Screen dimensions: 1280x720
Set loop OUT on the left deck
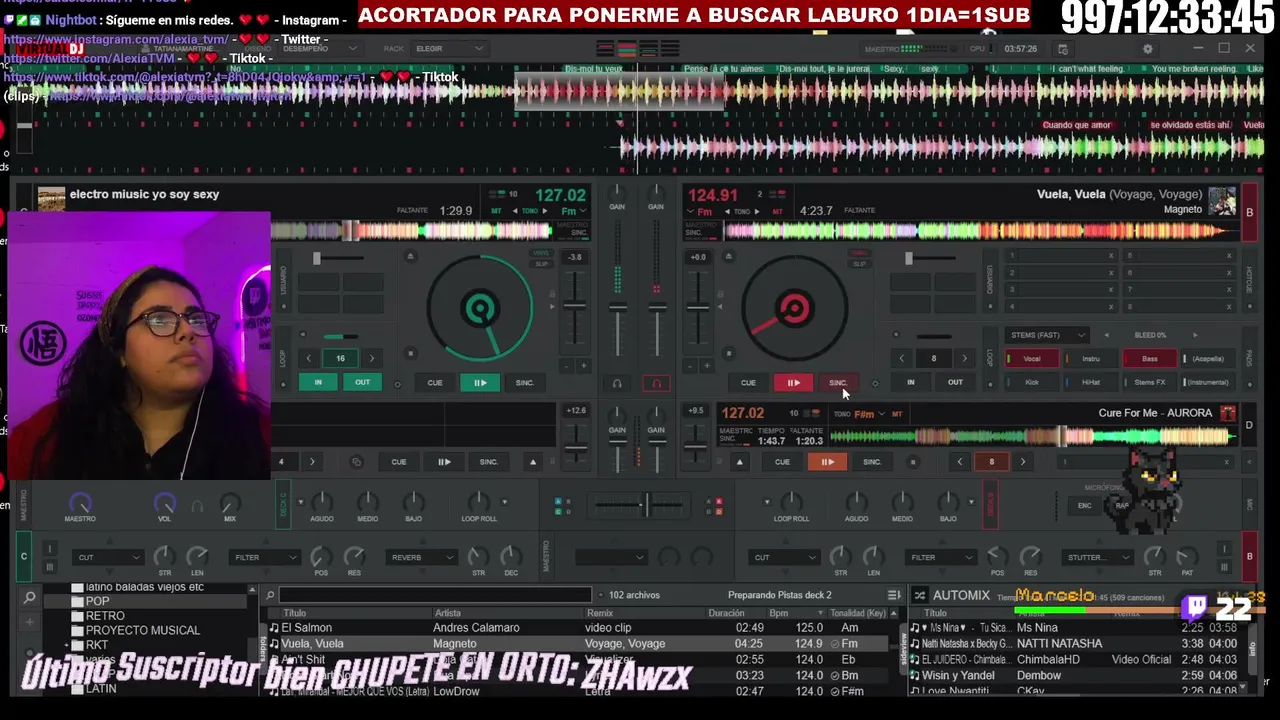362,383
